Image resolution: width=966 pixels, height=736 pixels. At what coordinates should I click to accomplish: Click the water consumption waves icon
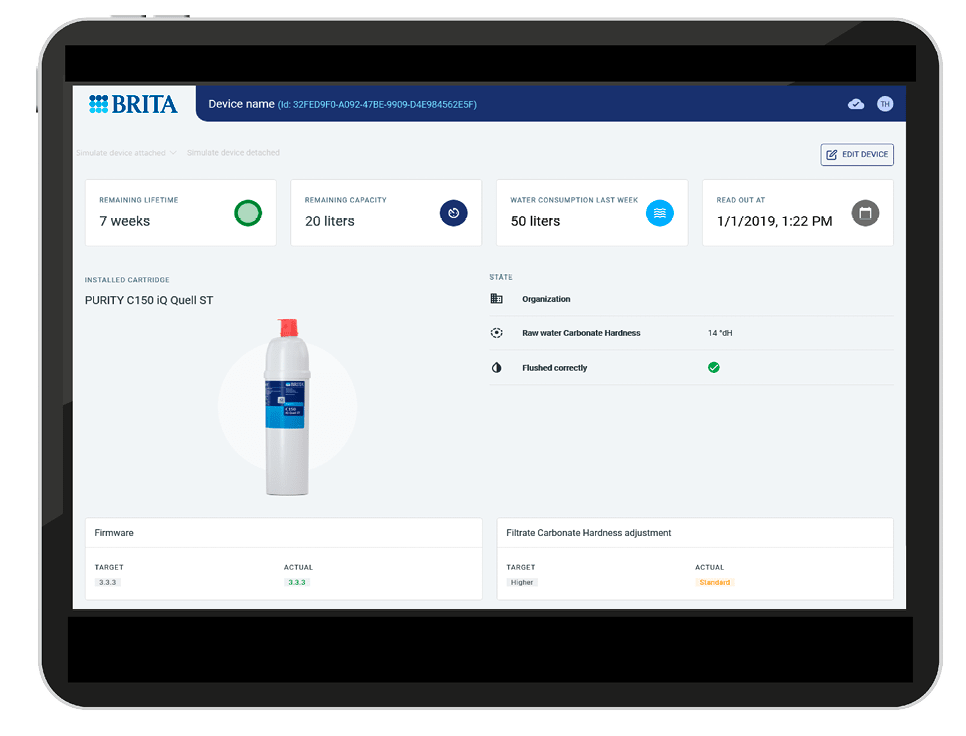[659, 213]
